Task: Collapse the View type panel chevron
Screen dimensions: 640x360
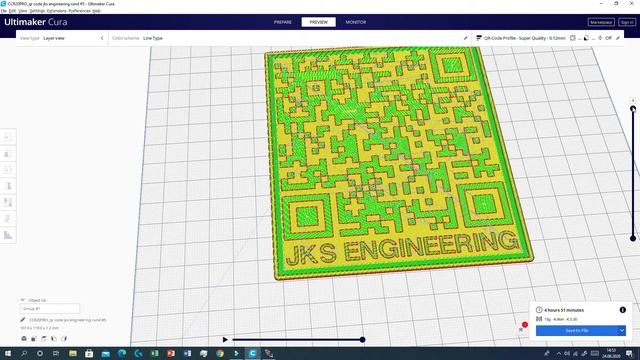Action: (x=102, y=38)
